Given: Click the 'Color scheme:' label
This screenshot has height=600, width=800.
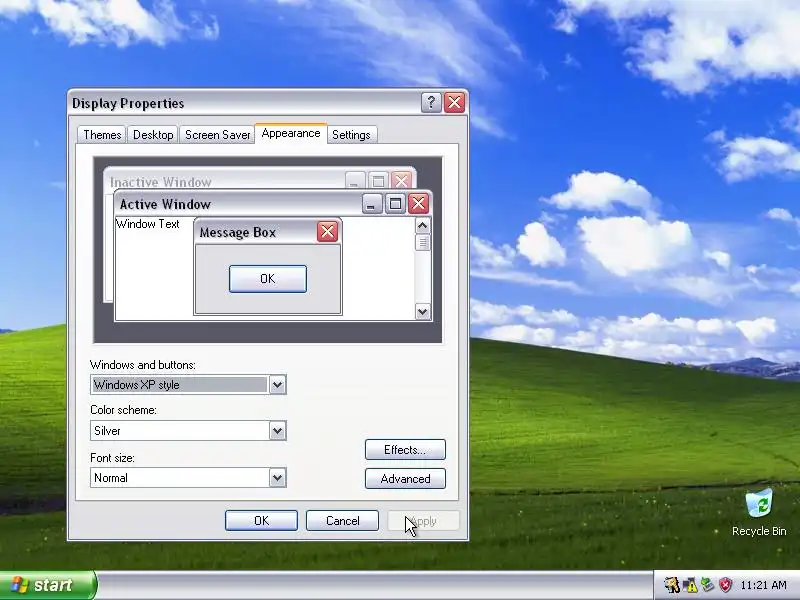Looking at the screenshot, I should (x=123, y=410).
